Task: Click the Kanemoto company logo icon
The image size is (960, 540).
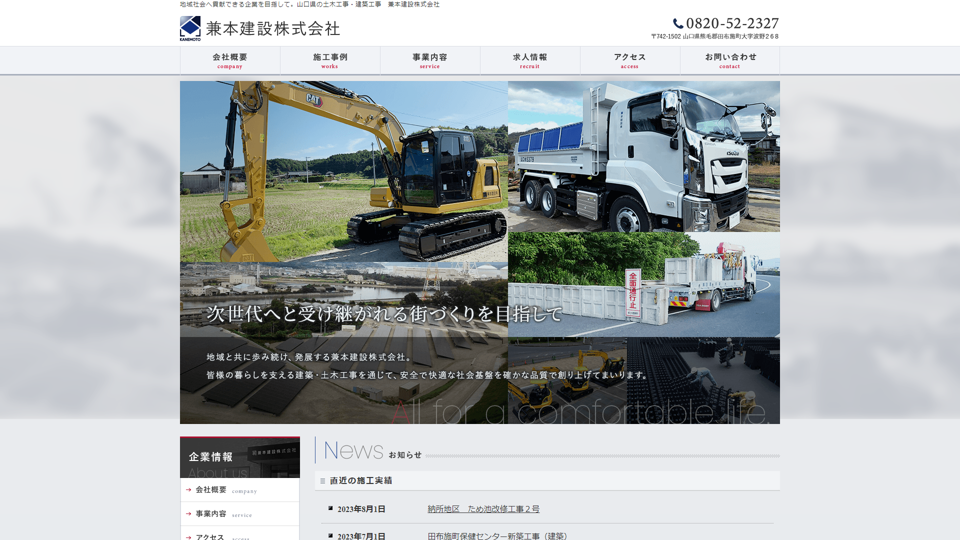Action: coord(190,28)
